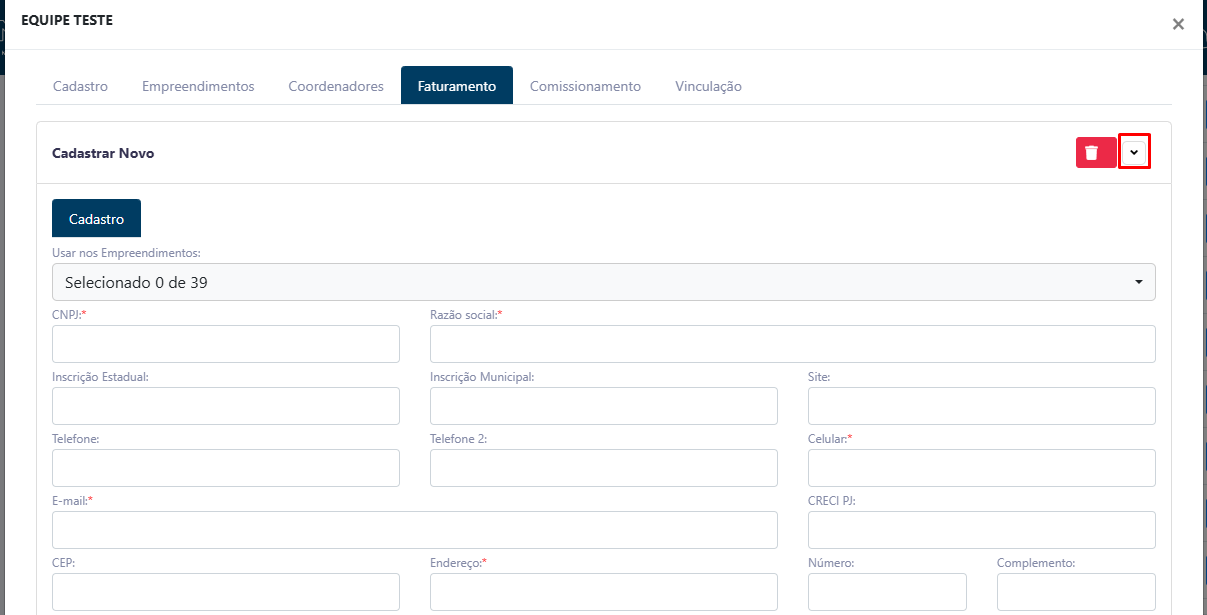This screenshot has height=615, width=1207.
Task: Click the Celular input field
Action: pyautogui.click(x=982, y=468)
